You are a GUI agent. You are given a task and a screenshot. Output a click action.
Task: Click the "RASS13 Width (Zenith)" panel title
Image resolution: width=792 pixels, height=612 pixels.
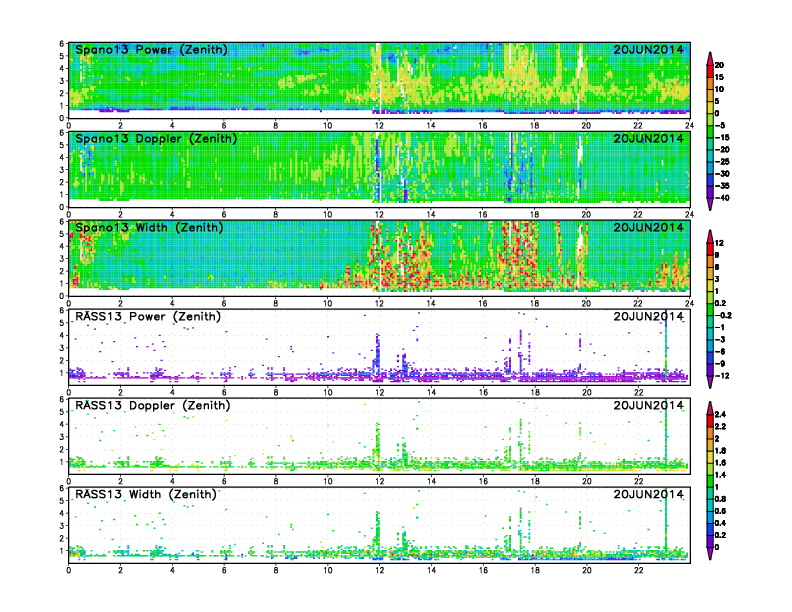click(x=145, y=494)
